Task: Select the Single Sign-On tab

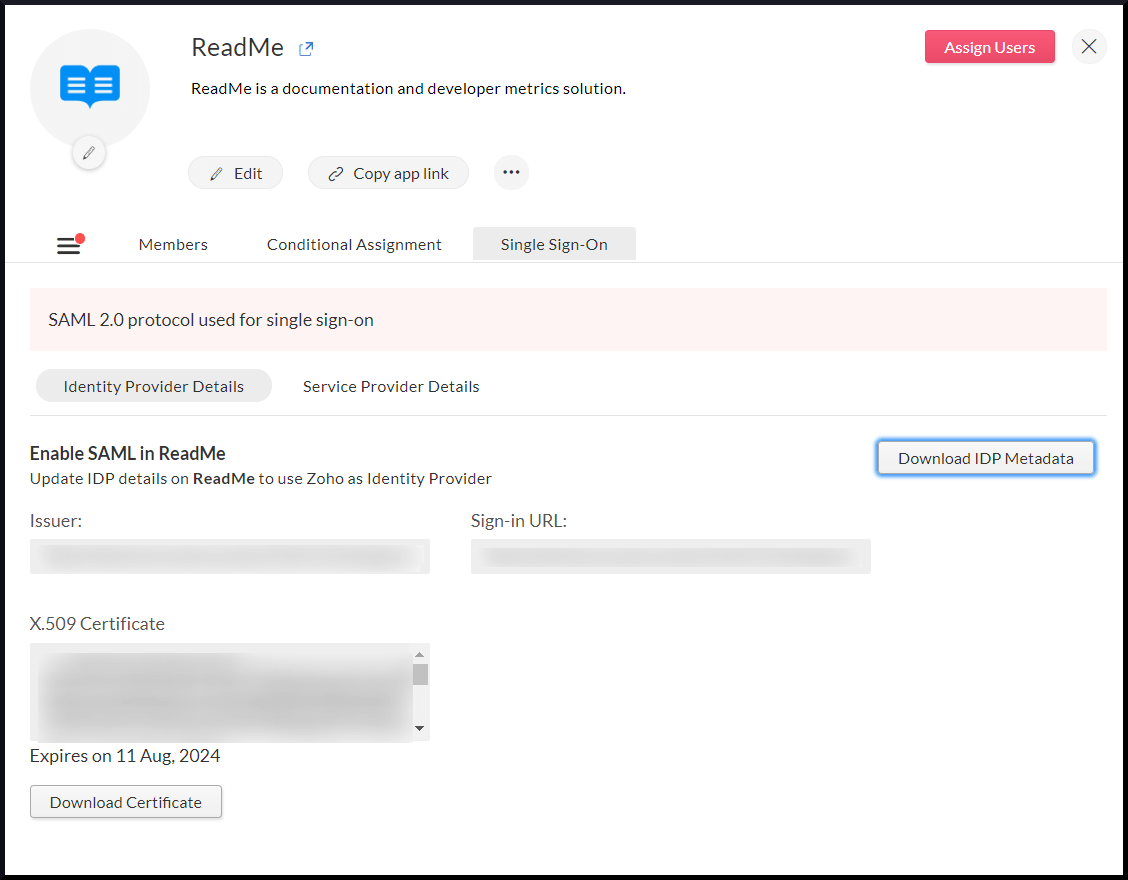Action: click(554, 245)
